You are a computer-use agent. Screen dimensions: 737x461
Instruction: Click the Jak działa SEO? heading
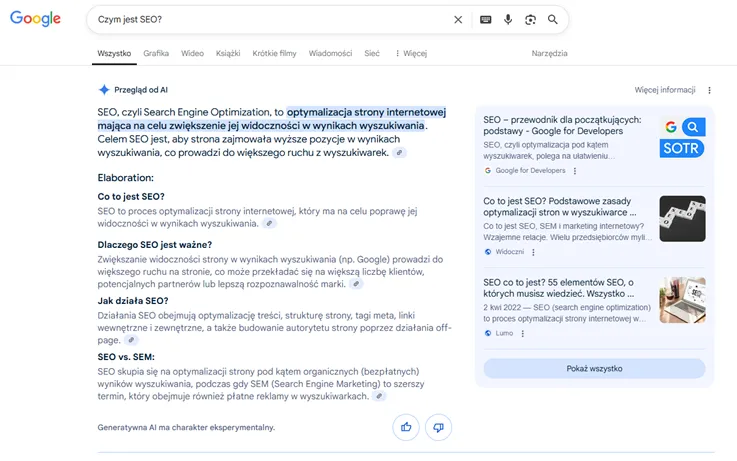133,301
